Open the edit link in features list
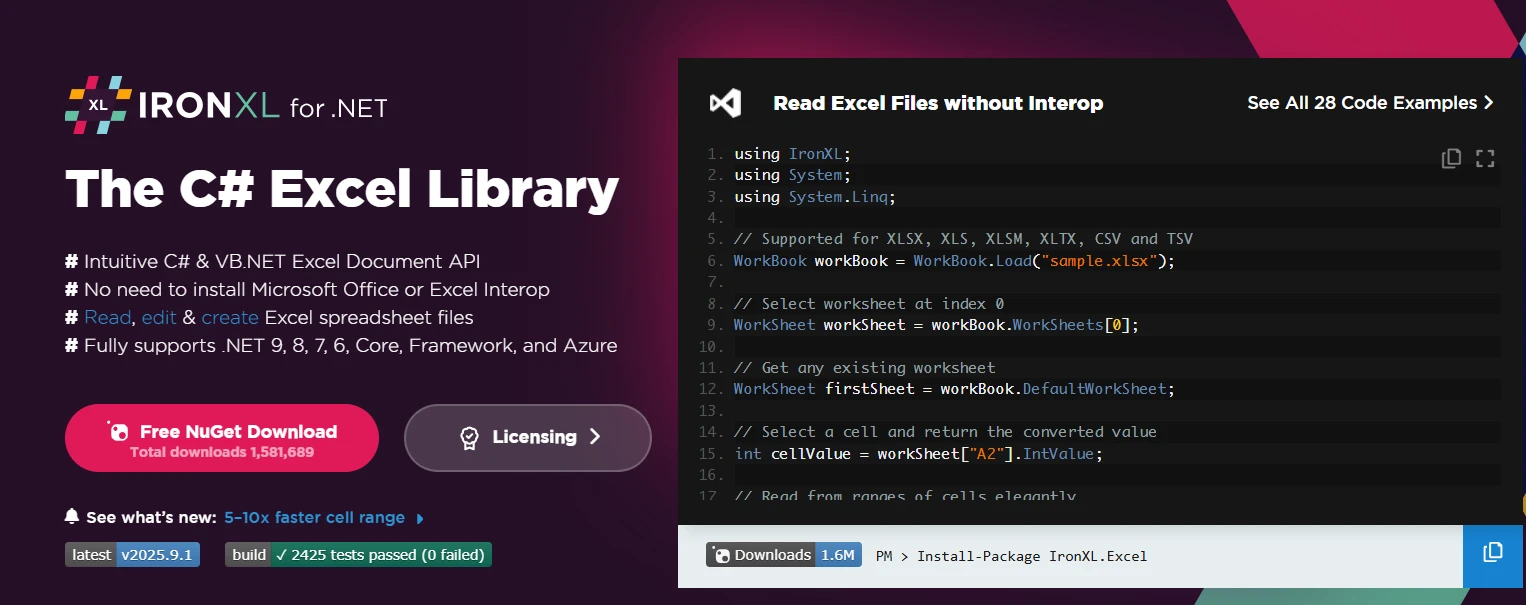The height and width of the screenshot is (605, 1526). click(x=159, y=318)
